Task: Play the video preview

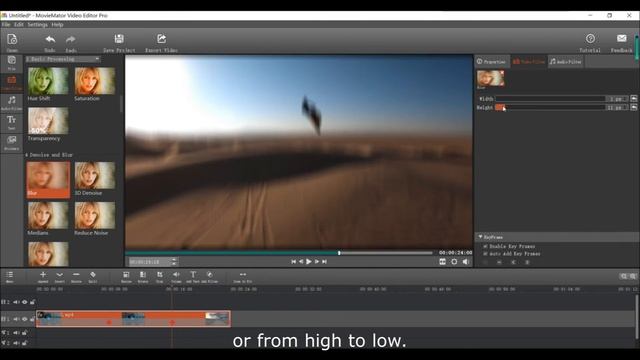Action: [309, 262]
